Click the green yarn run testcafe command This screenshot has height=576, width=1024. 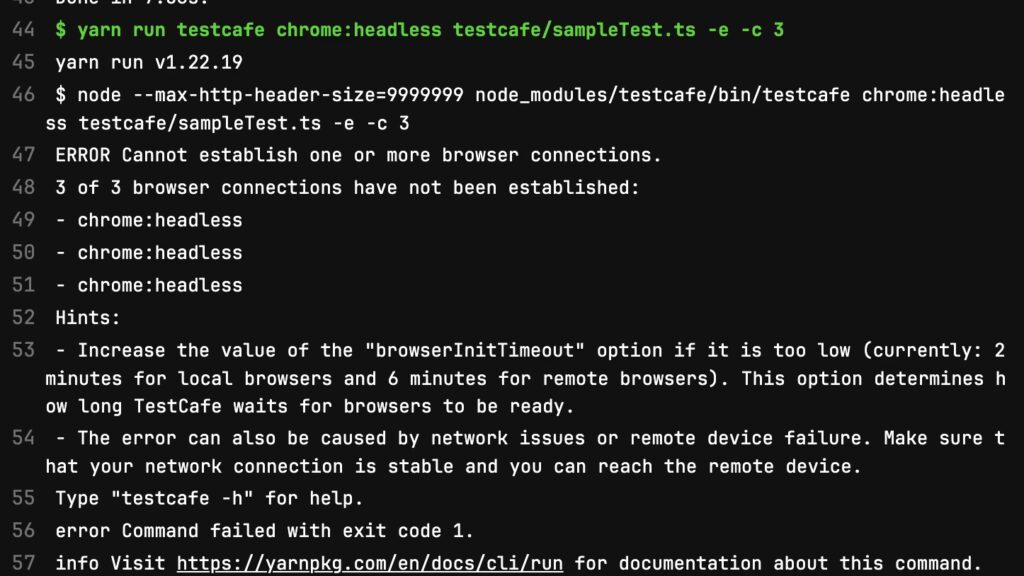coord(420,30)
